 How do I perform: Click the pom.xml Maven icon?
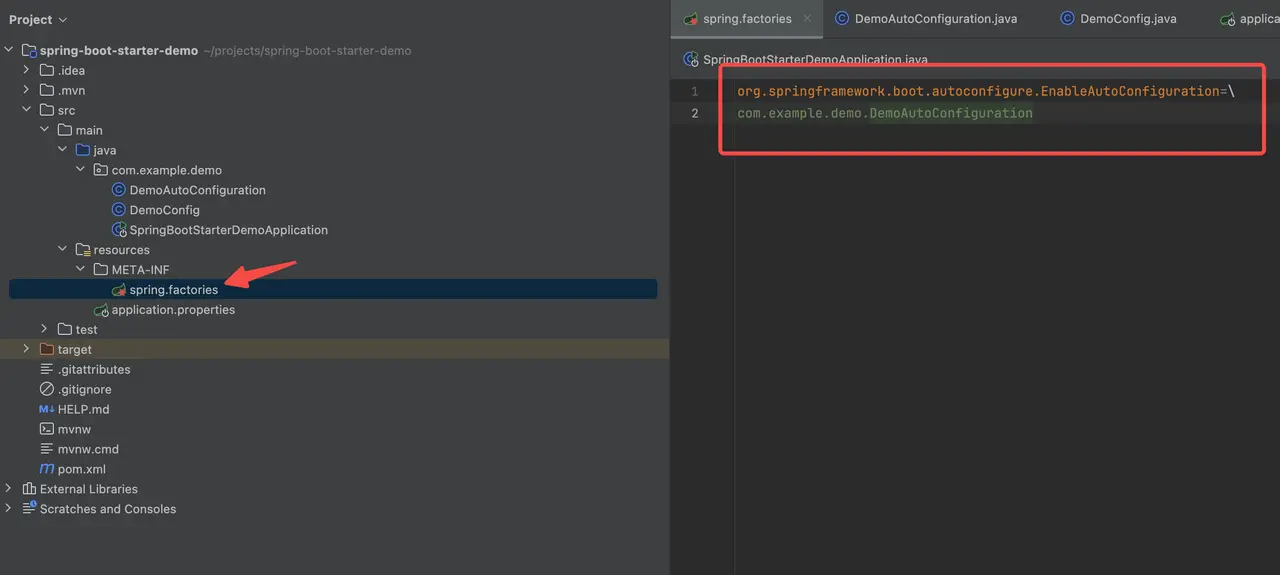(46, 469)
